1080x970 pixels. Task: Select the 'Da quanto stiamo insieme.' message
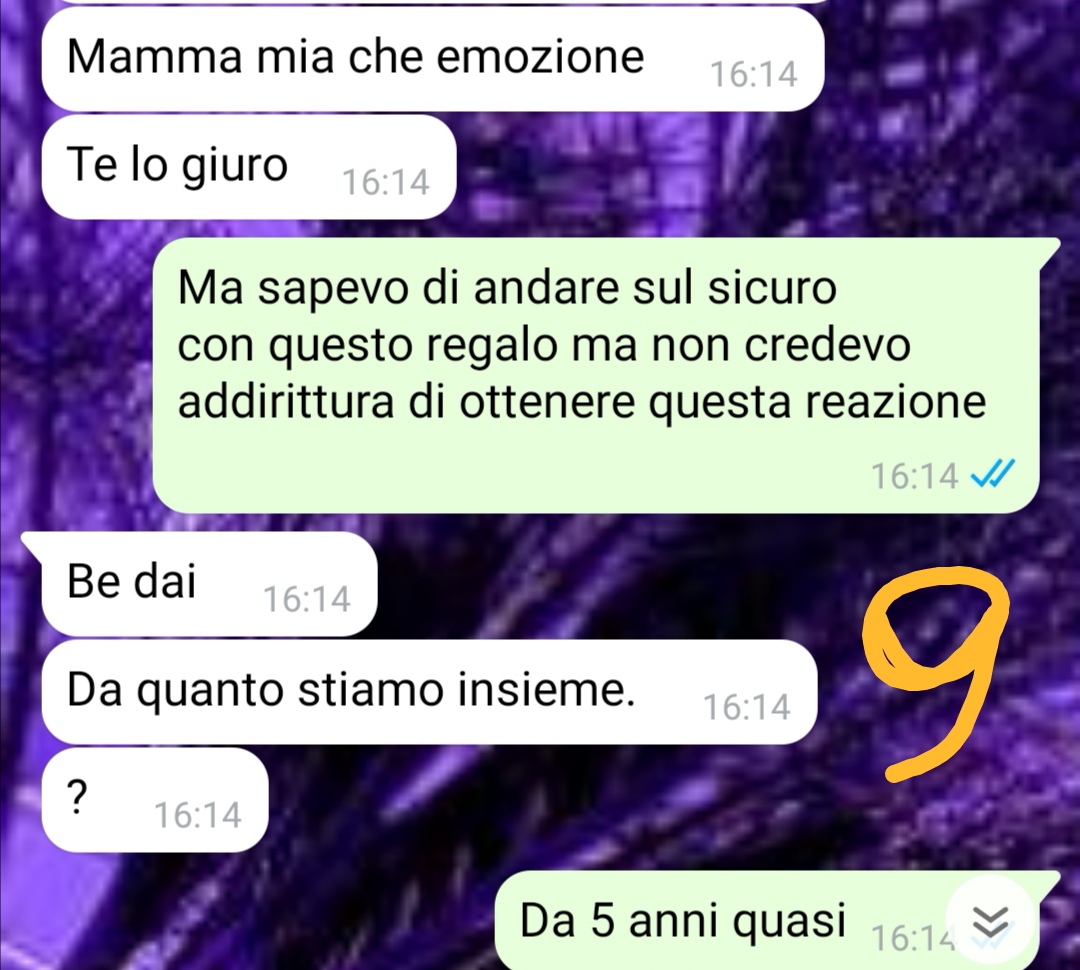(429, 692)
